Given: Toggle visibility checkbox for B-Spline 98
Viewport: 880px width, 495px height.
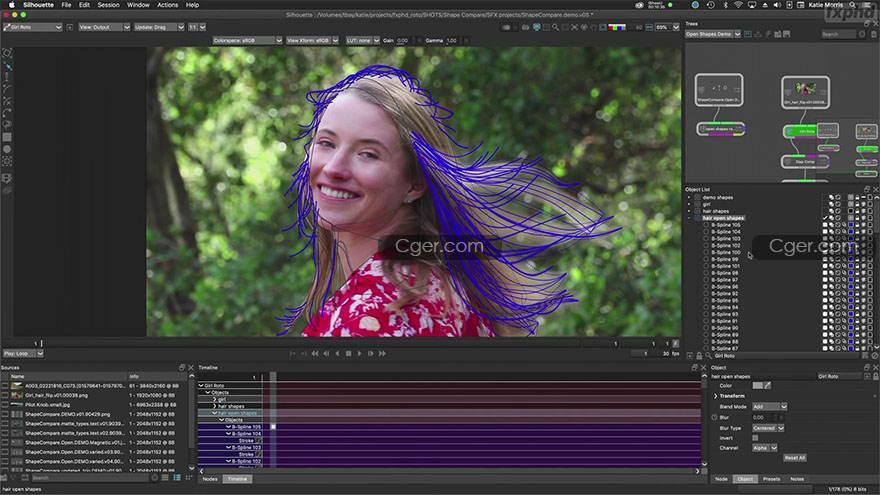Looking at the screenshot, I should point(825,273).
